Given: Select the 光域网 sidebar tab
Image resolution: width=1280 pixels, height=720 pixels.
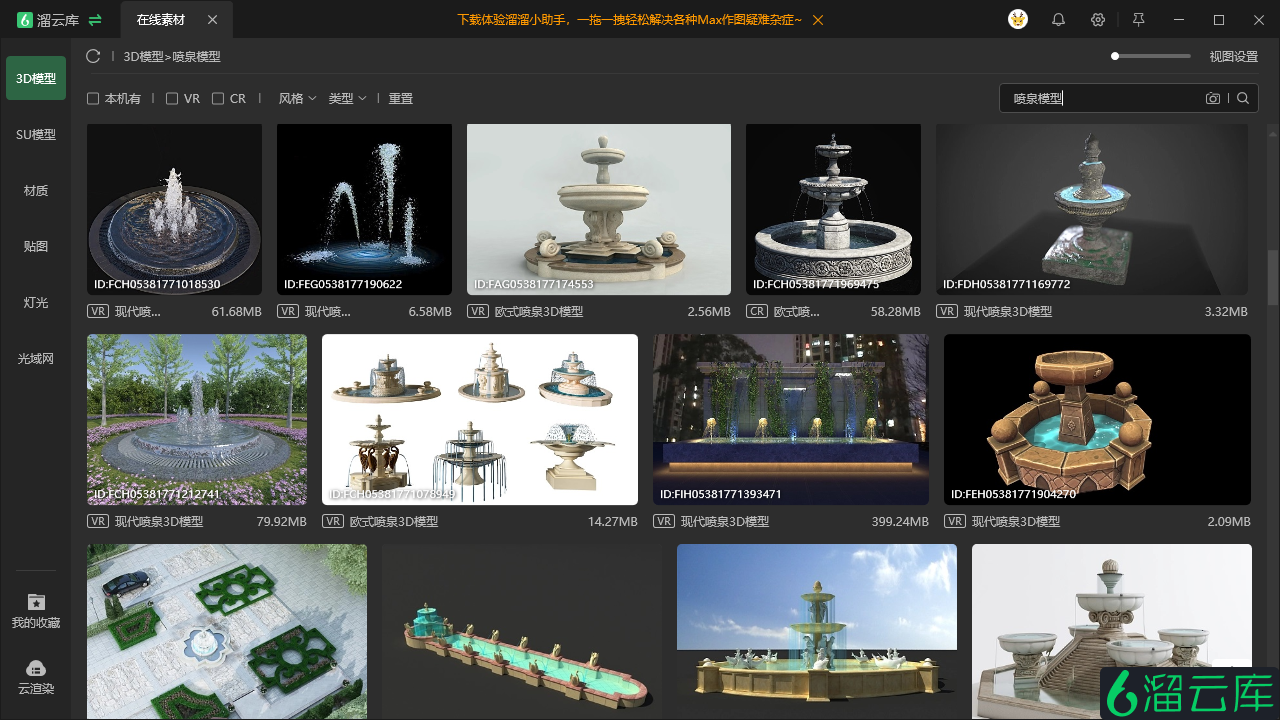Looking at the screenshot, I should tap(36, 358).
